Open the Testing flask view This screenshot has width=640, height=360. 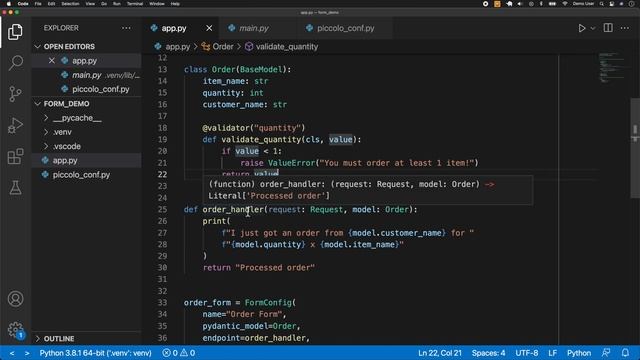15,188
